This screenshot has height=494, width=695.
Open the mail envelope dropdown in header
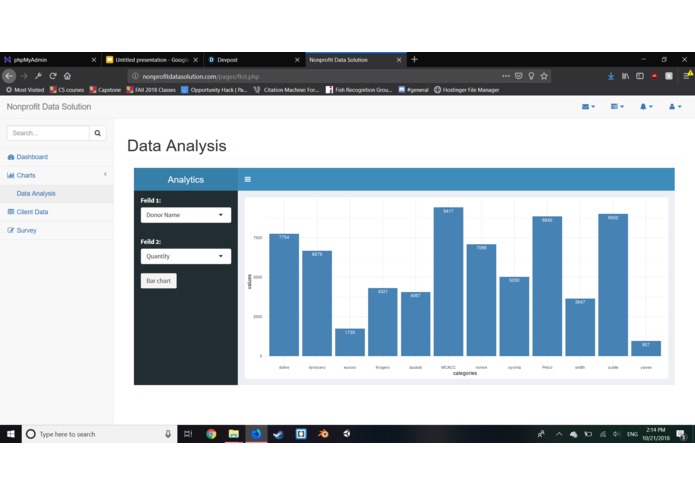(588, 106)
